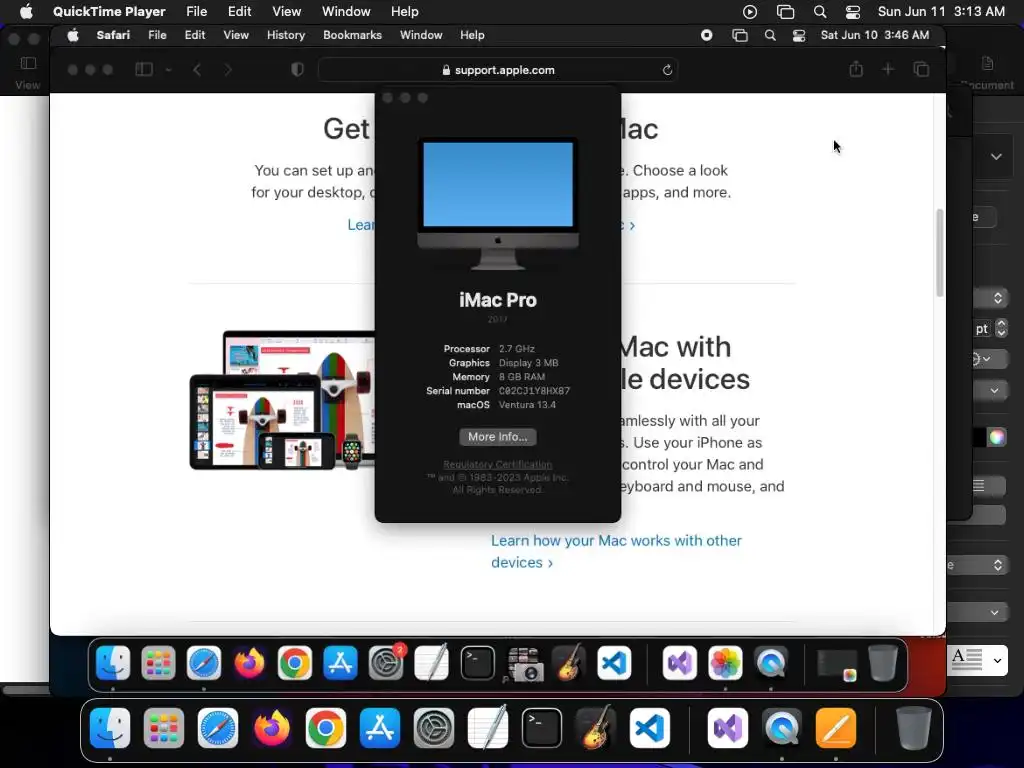Open purple Visual Studio in the bottom system dock

[728, 728]
